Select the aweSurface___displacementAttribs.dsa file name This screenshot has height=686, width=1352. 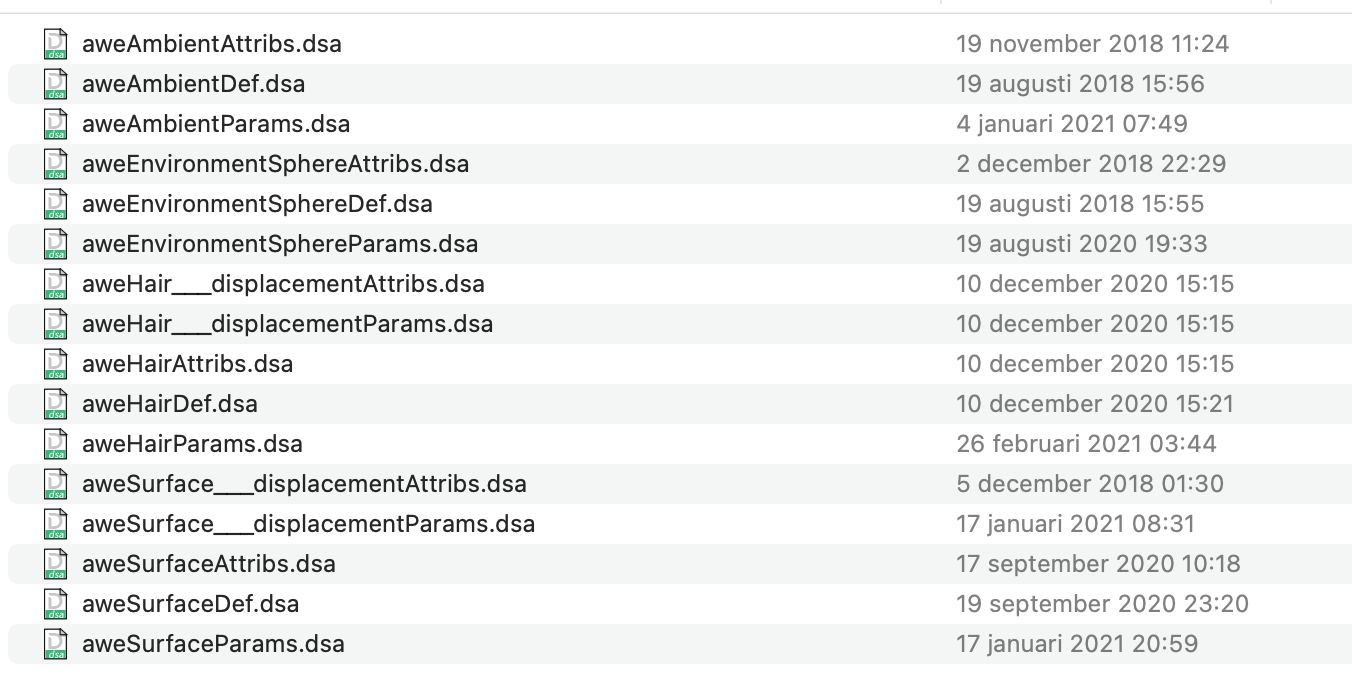click(x=304, y=484)
